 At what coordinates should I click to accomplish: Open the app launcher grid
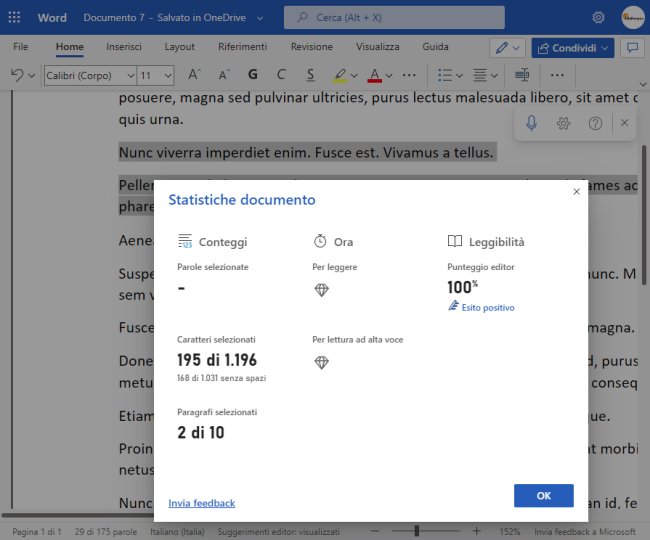(14, 17)
